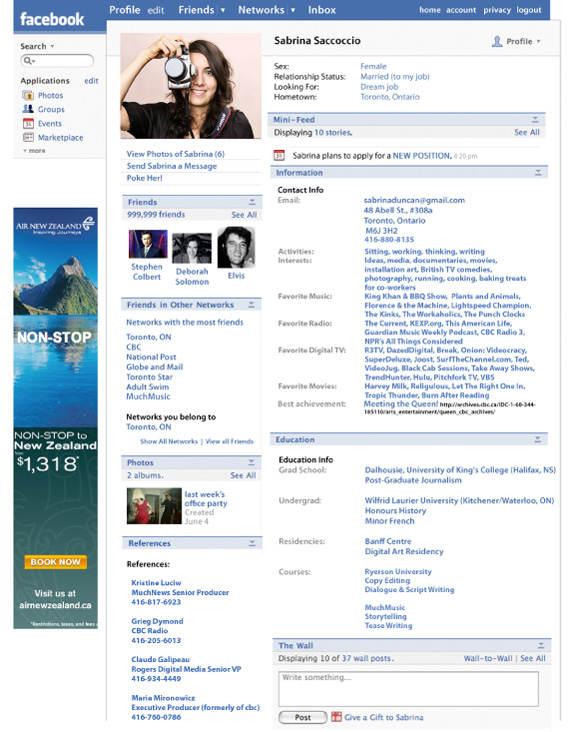Screen dimensions: 575x732
Task: Click the facebook logo
Action: point(52,19)
